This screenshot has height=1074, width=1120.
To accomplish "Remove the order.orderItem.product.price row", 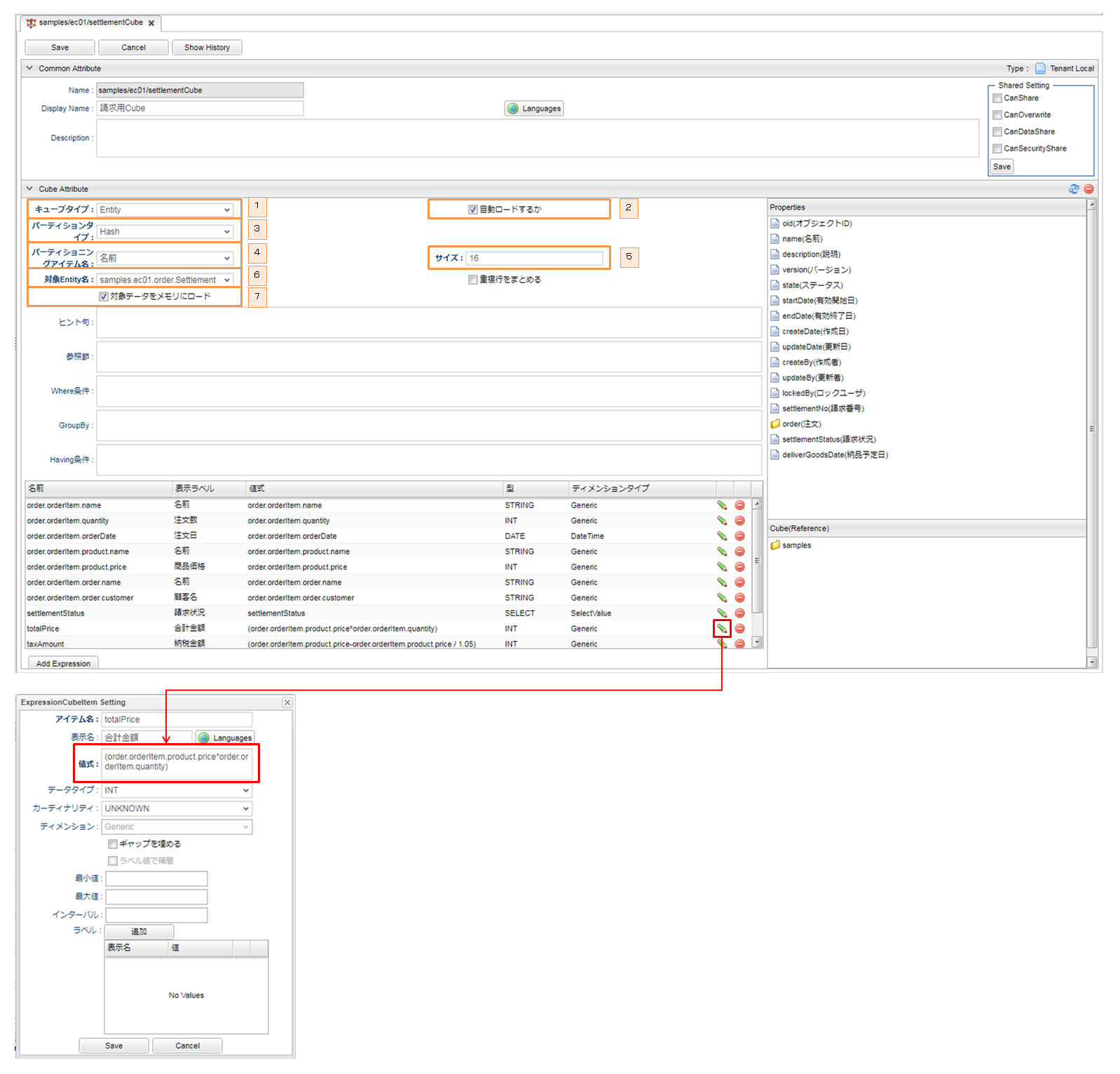I will [739, 566].
